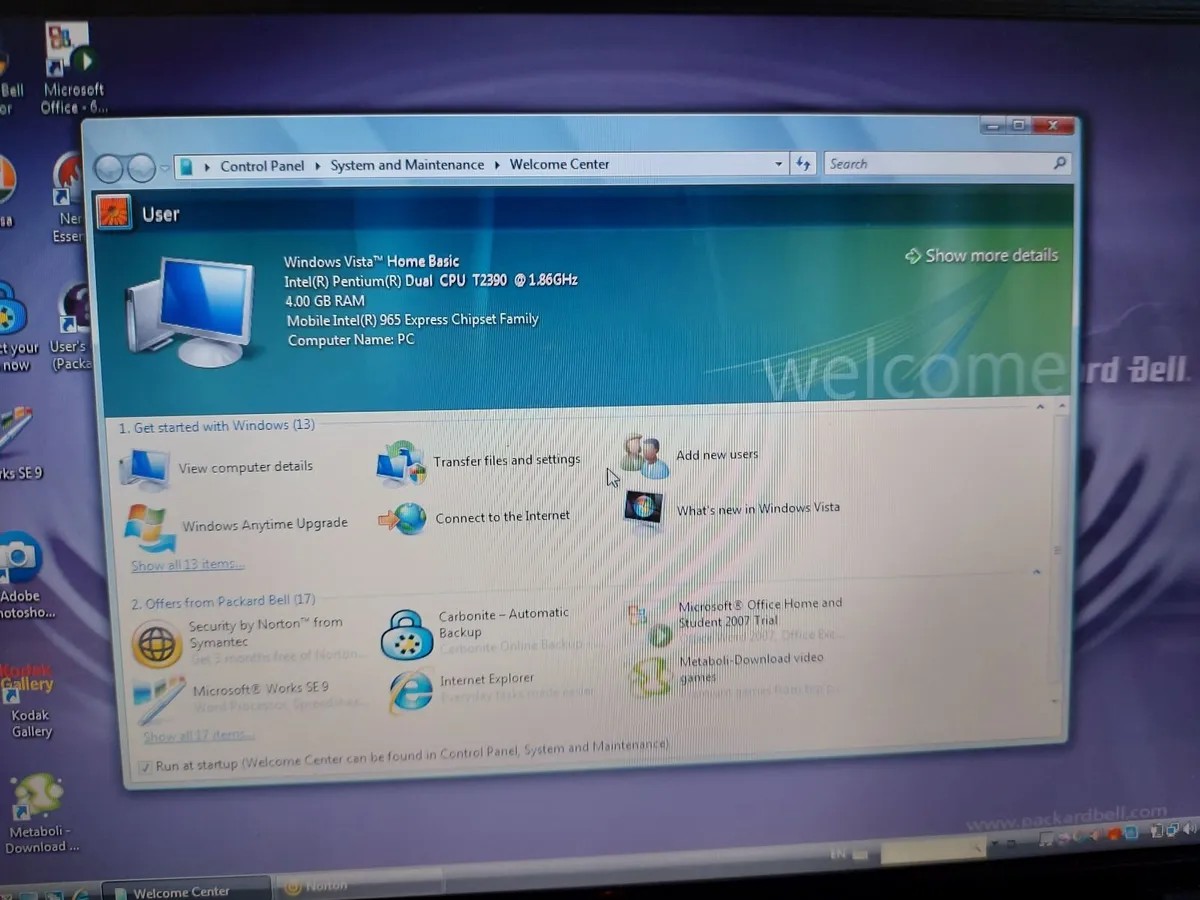
Task: Click Show all 13 items link
Action: 187,565
